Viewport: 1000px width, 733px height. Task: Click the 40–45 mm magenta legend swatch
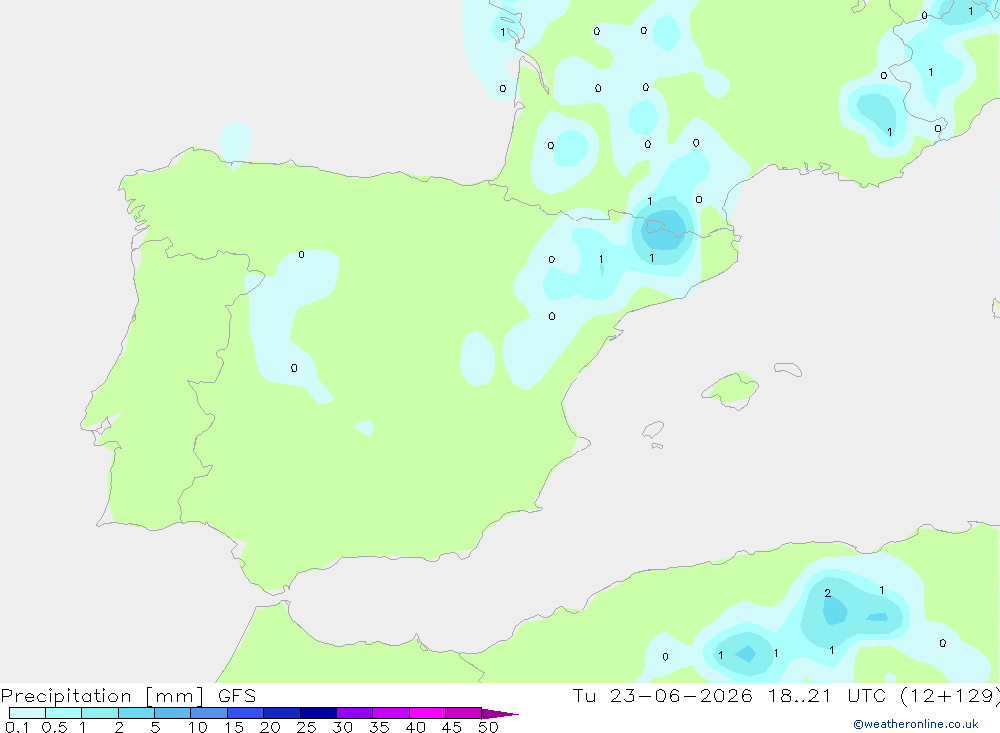427,713
